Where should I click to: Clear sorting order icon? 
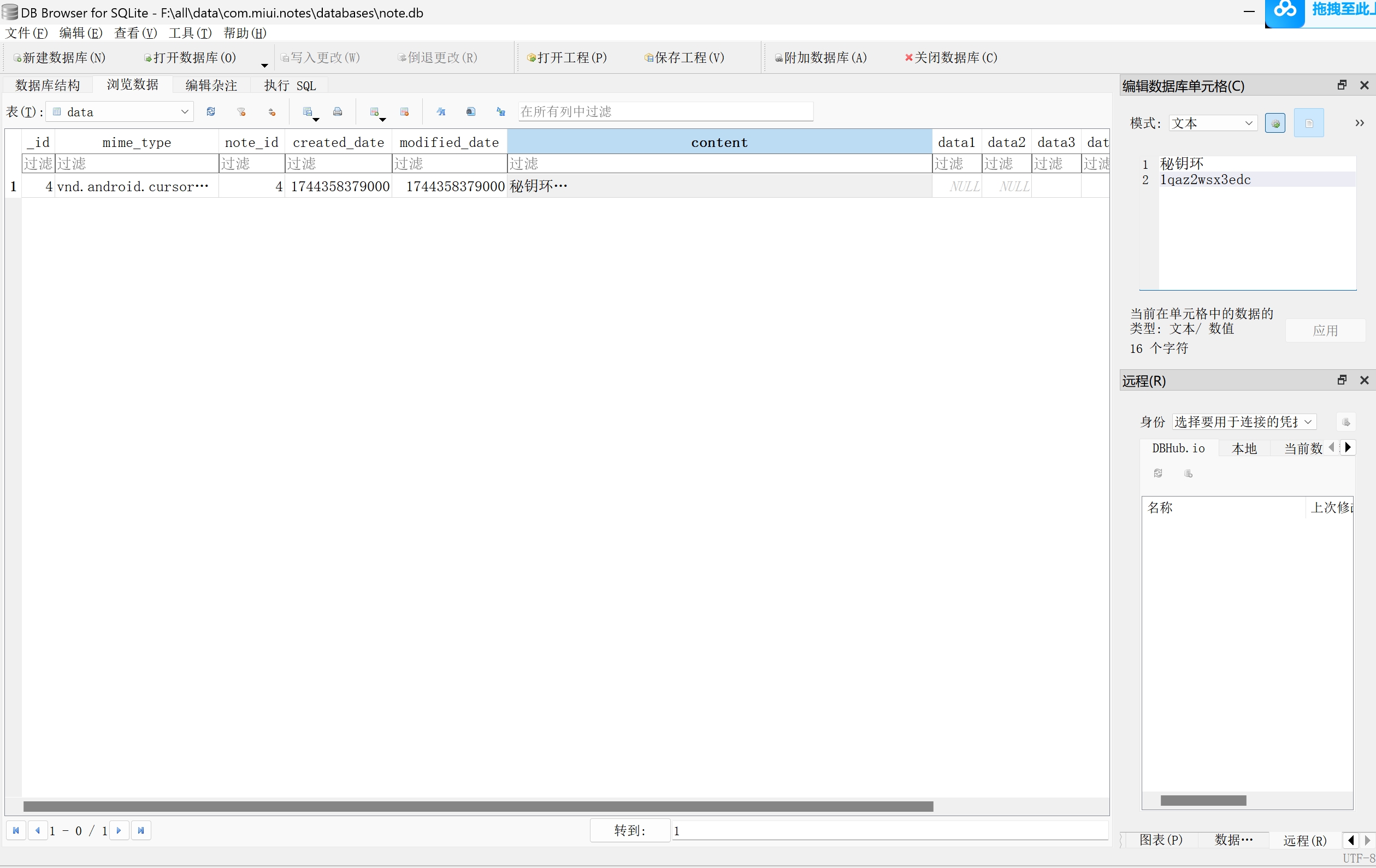[272, 112]
